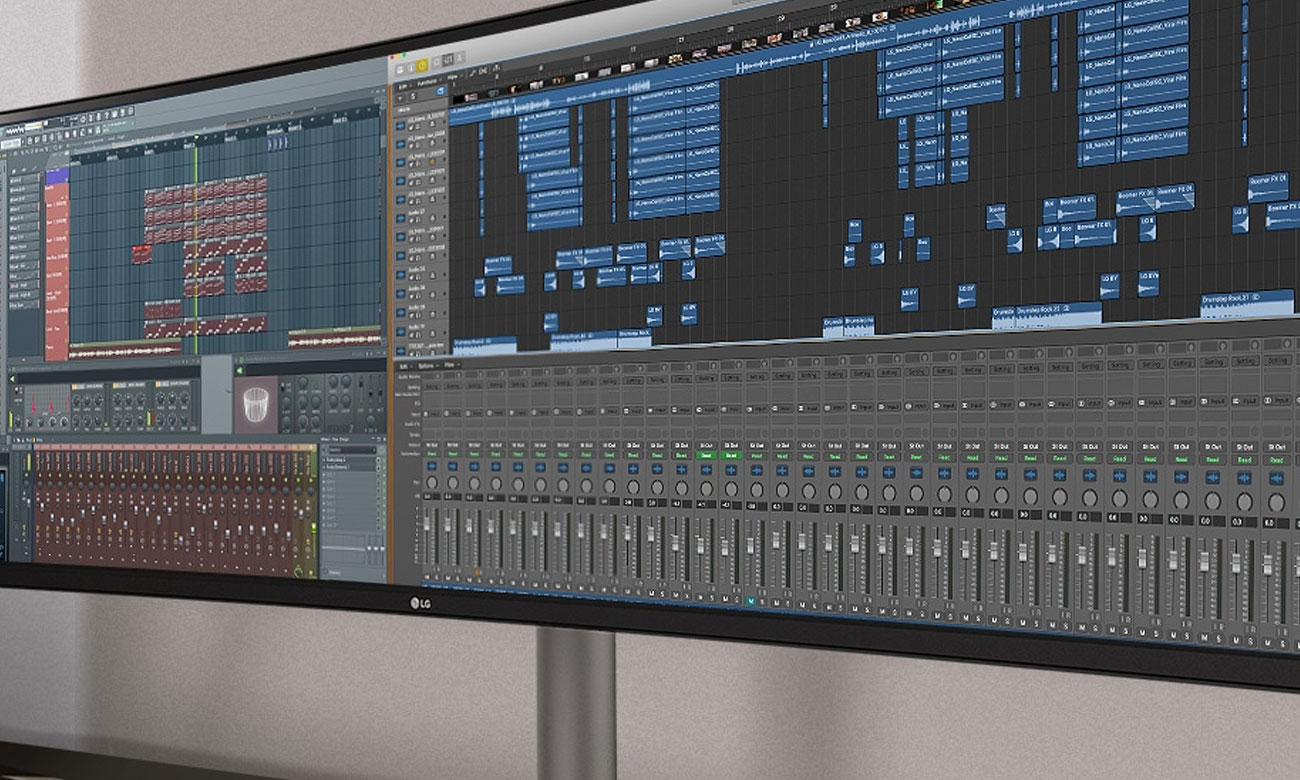
Task: Click the blue track icon of the first Logic track
Action: [401, 125]
